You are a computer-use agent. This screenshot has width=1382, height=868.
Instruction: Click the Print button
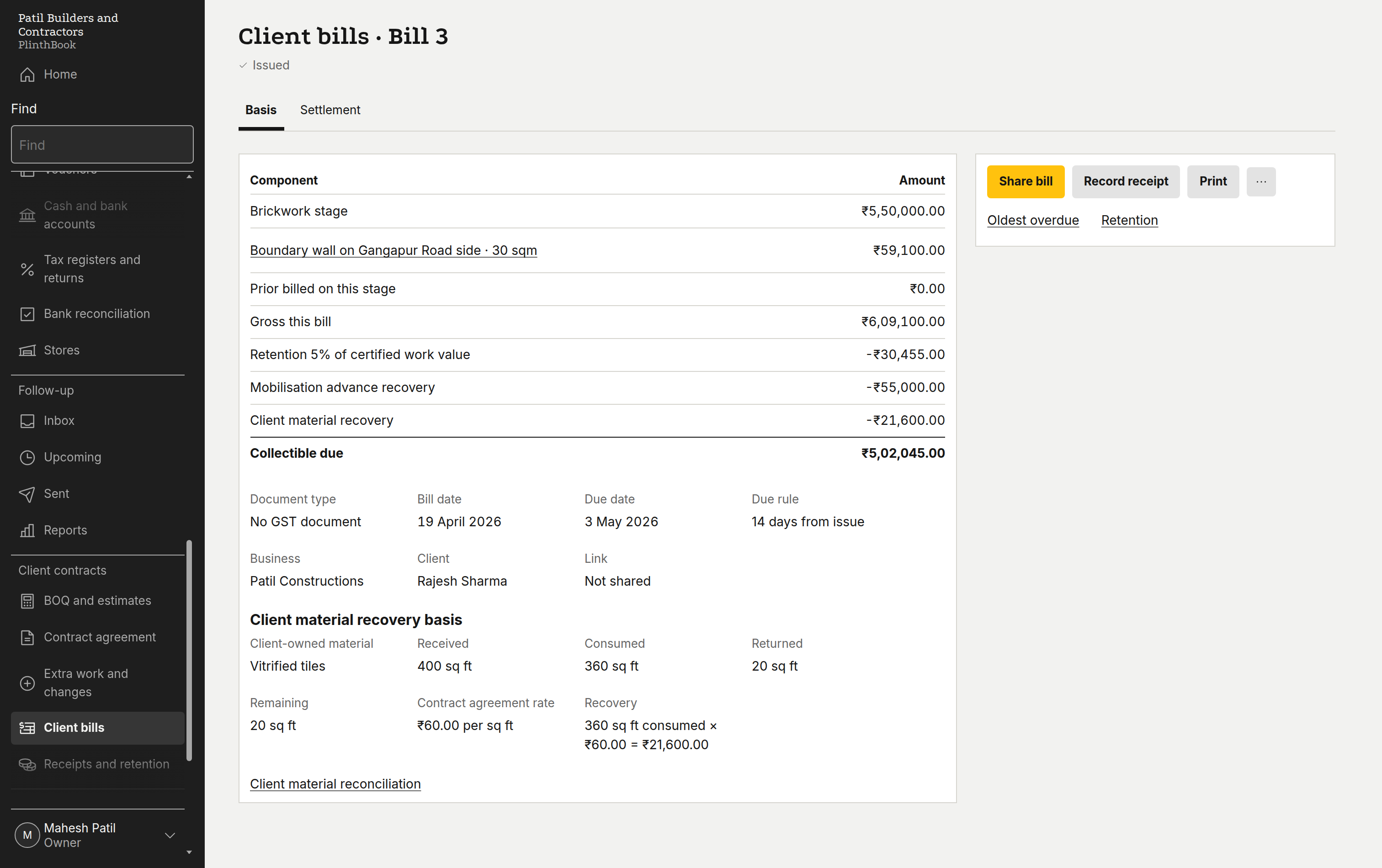click(x=1213, y=182)
